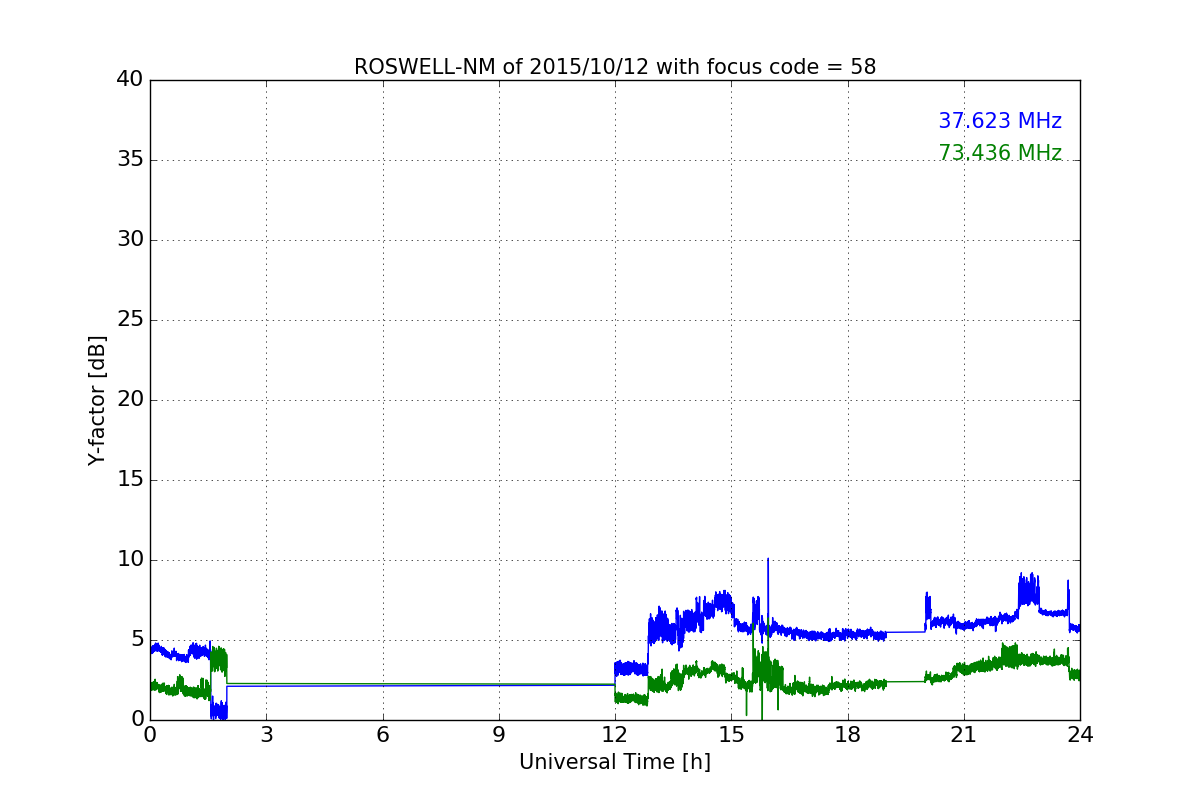Viewport: 1200px width, 800px height.
Task: Click the x-axis tick label 3
Action: click(266, 735)
